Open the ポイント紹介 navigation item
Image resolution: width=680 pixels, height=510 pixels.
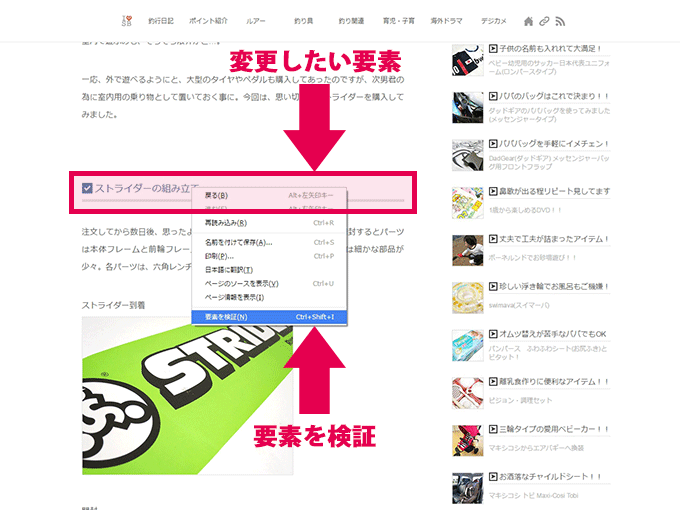[208, 21]
